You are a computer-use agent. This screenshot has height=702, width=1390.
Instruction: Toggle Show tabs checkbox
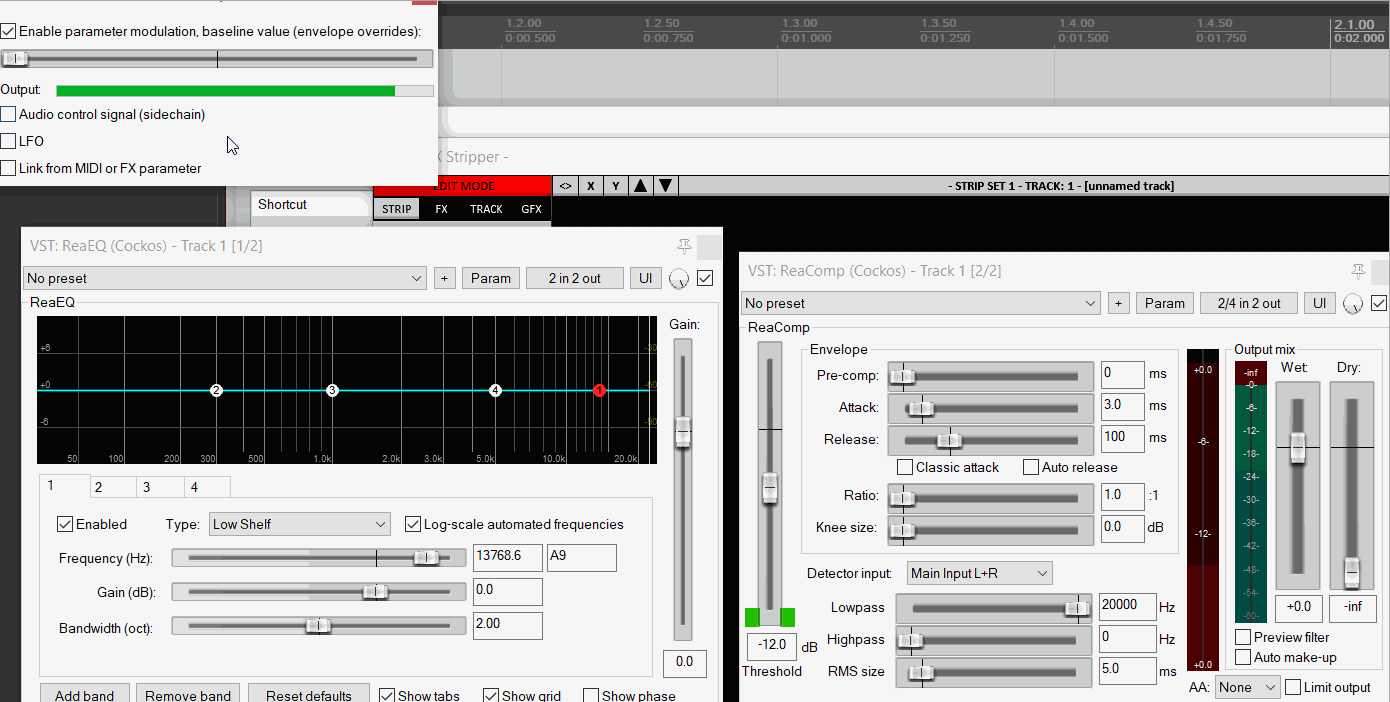tap(387, 696)
